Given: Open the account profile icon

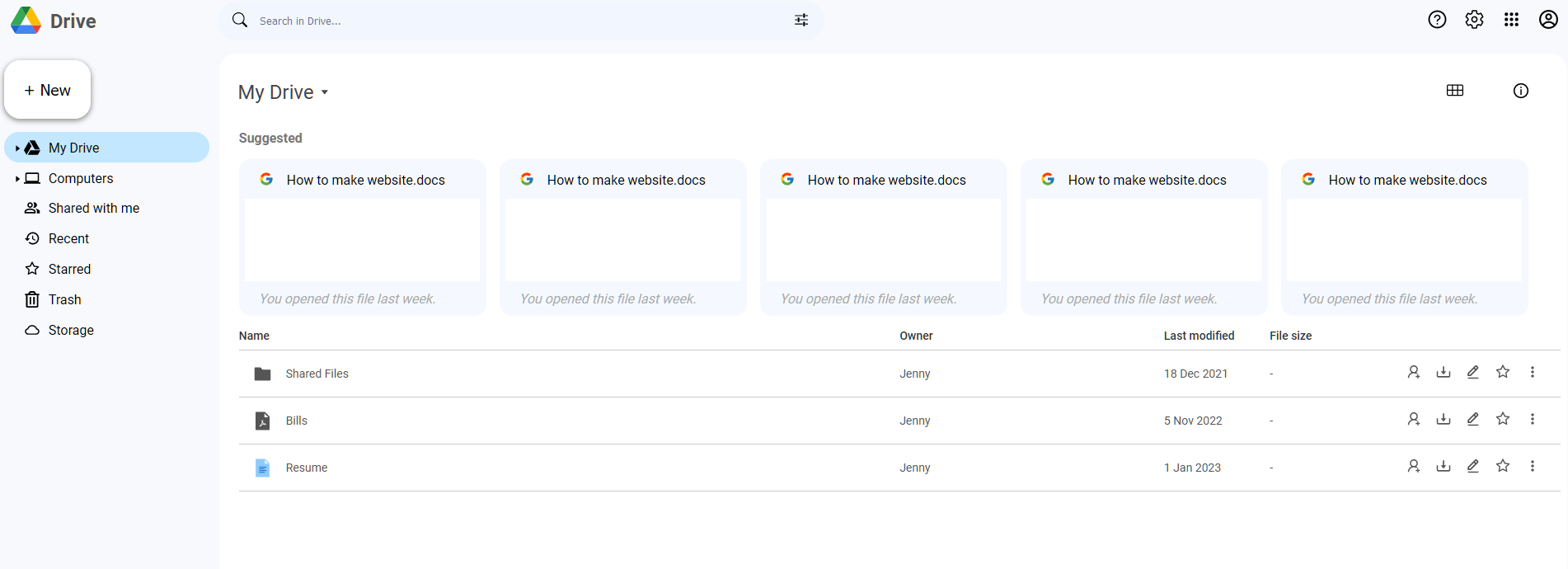Looking at the screenshot, I should 1548,20.
